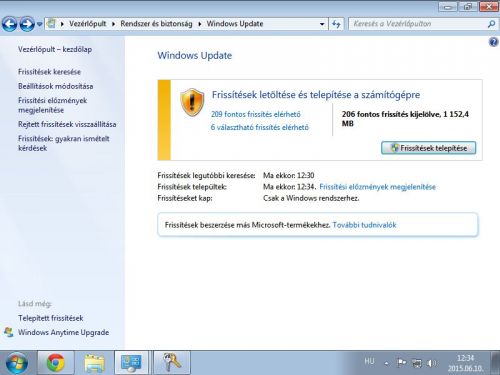Go back with the Back arrow button
The image size is (500, 375).
[9, 24]
